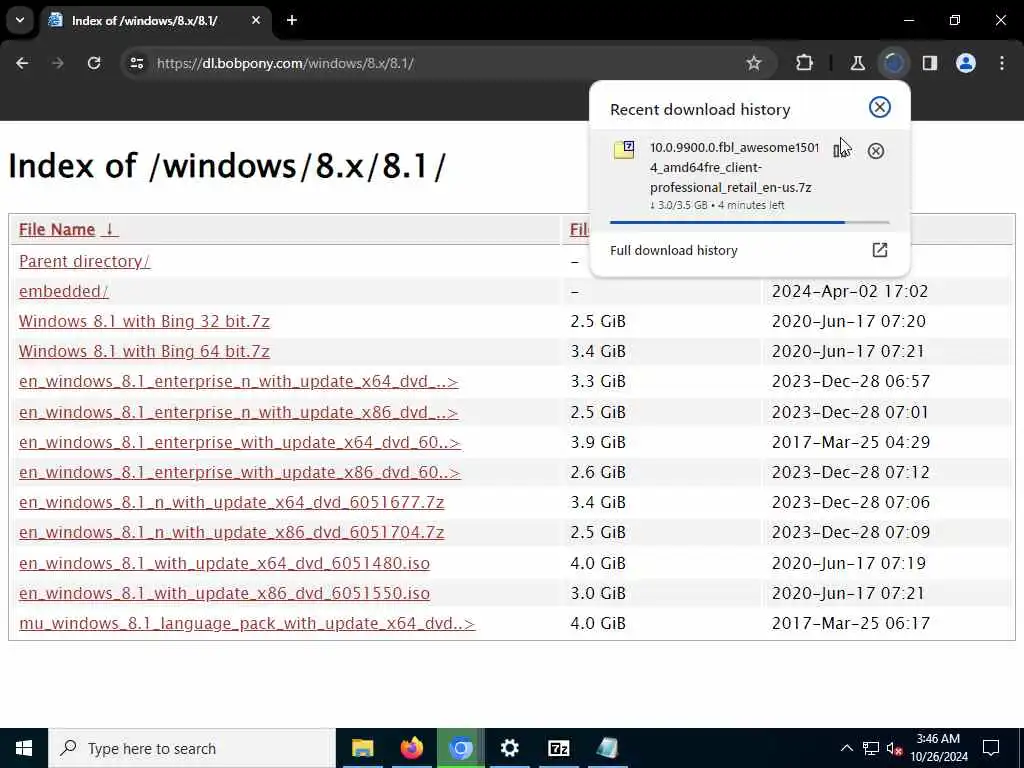Click the downloading 7z file icon
Screen dimensions: 1024x768
click(x=624, y=150)
